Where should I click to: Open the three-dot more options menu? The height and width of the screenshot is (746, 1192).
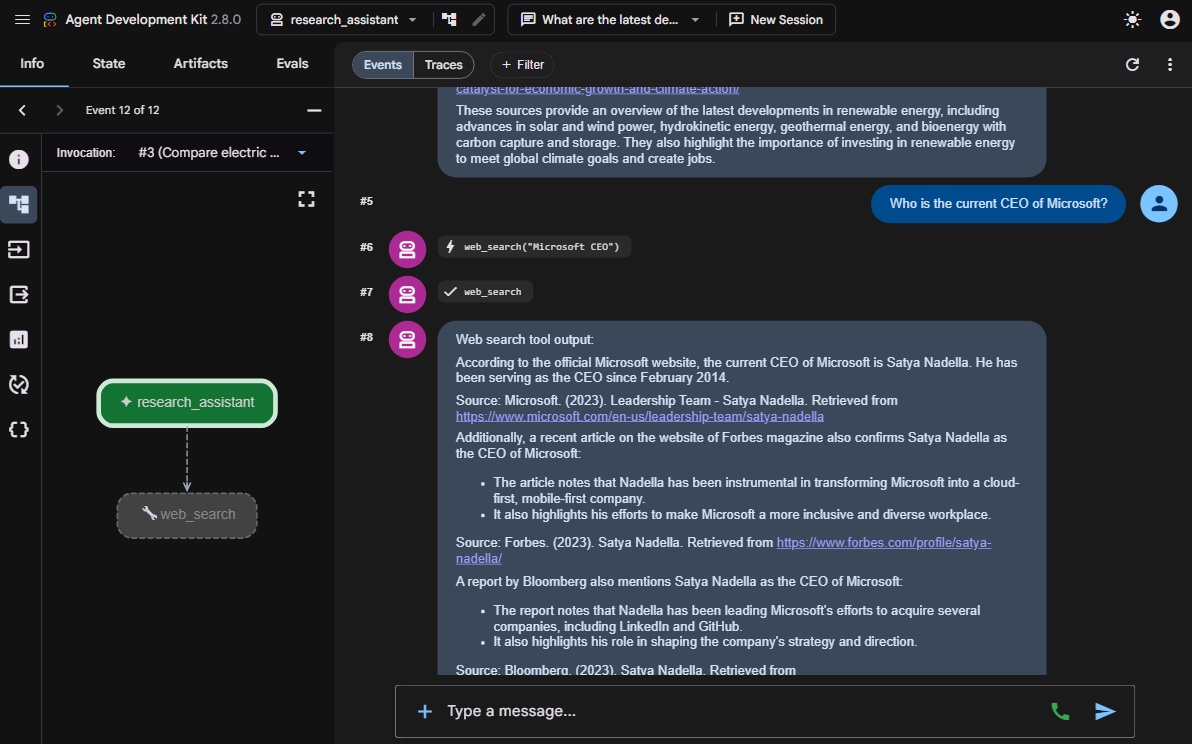coord(1170,65)
